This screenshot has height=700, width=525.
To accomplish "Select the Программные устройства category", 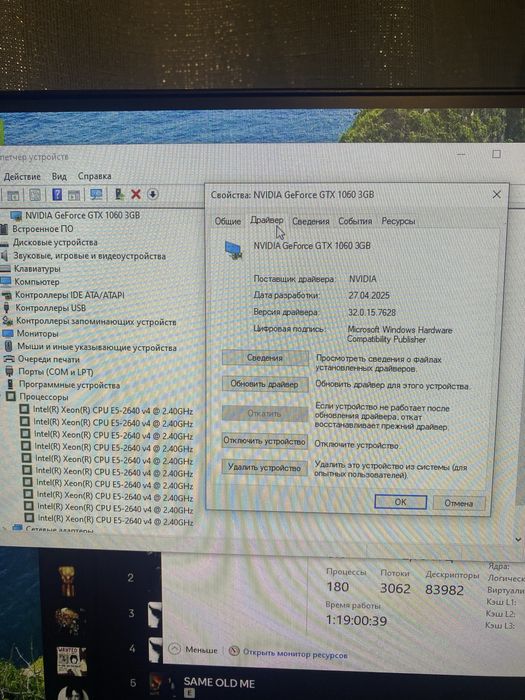I will (69, 385).
